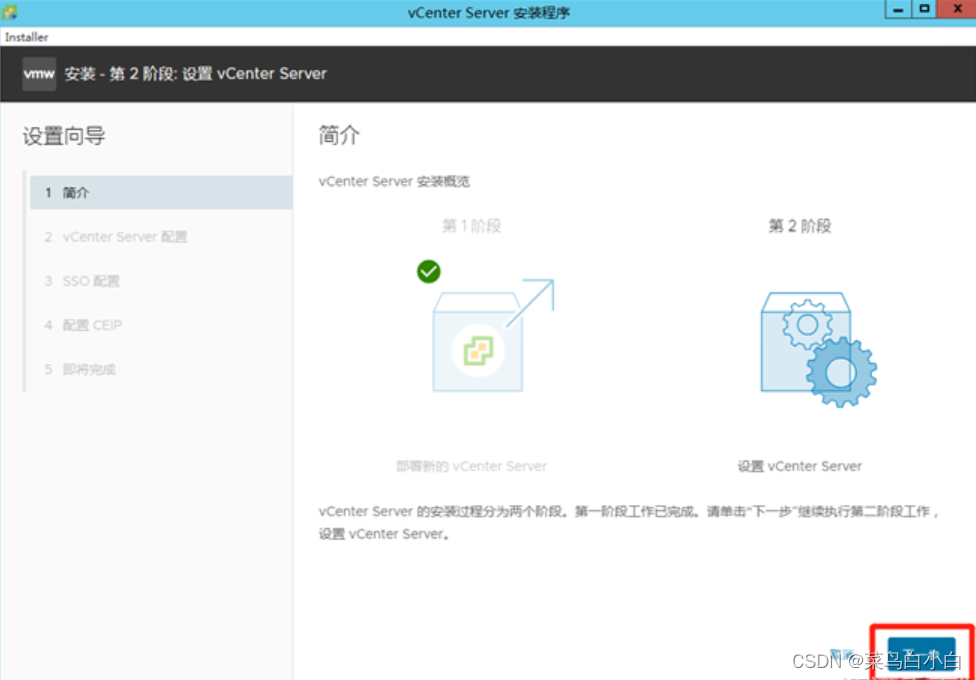The image size is (976, 680).
Task: Click the vCenter app icon in title bar
Action: click(x=9, y=11)
